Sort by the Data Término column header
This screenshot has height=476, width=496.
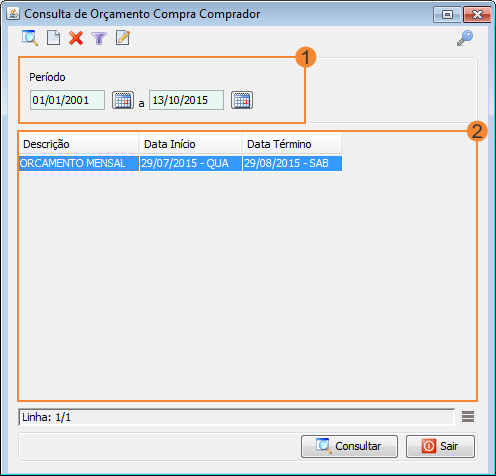(292, 144)
